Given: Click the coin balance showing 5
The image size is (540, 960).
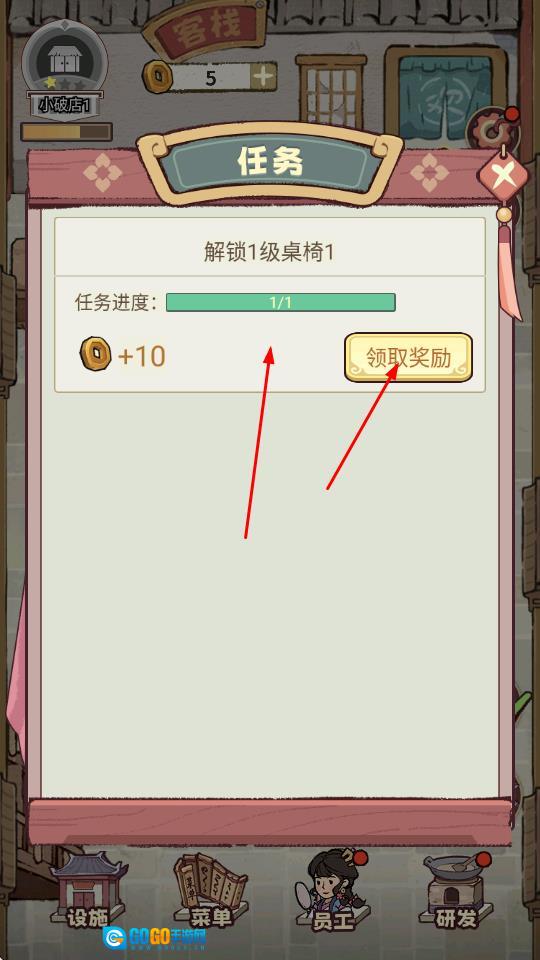Looking at the screenshot, I should (211, 78).
